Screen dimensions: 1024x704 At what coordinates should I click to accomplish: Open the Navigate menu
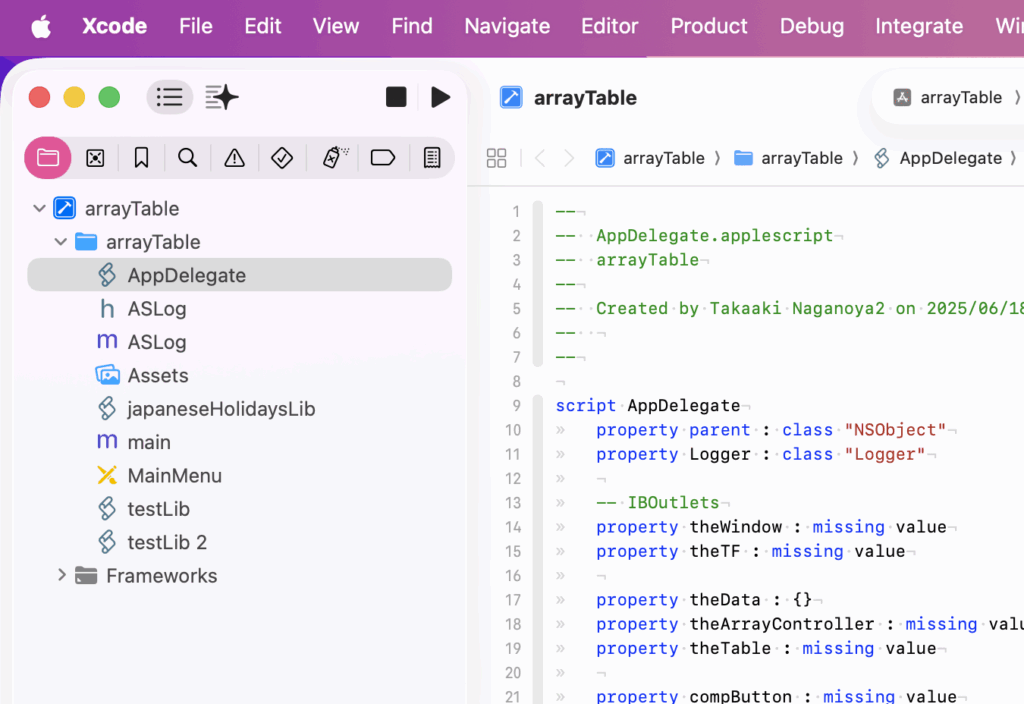pyautogui.click(x=507, y=26)
